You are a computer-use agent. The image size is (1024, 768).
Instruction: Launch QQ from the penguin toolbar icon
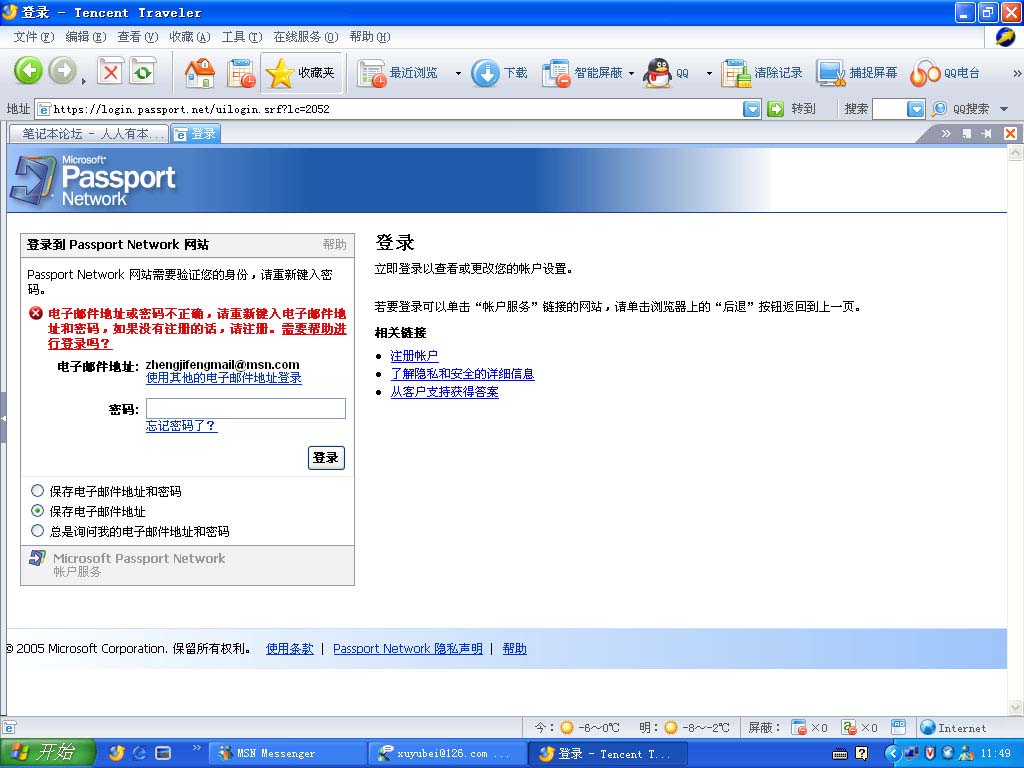coord(658,72)
